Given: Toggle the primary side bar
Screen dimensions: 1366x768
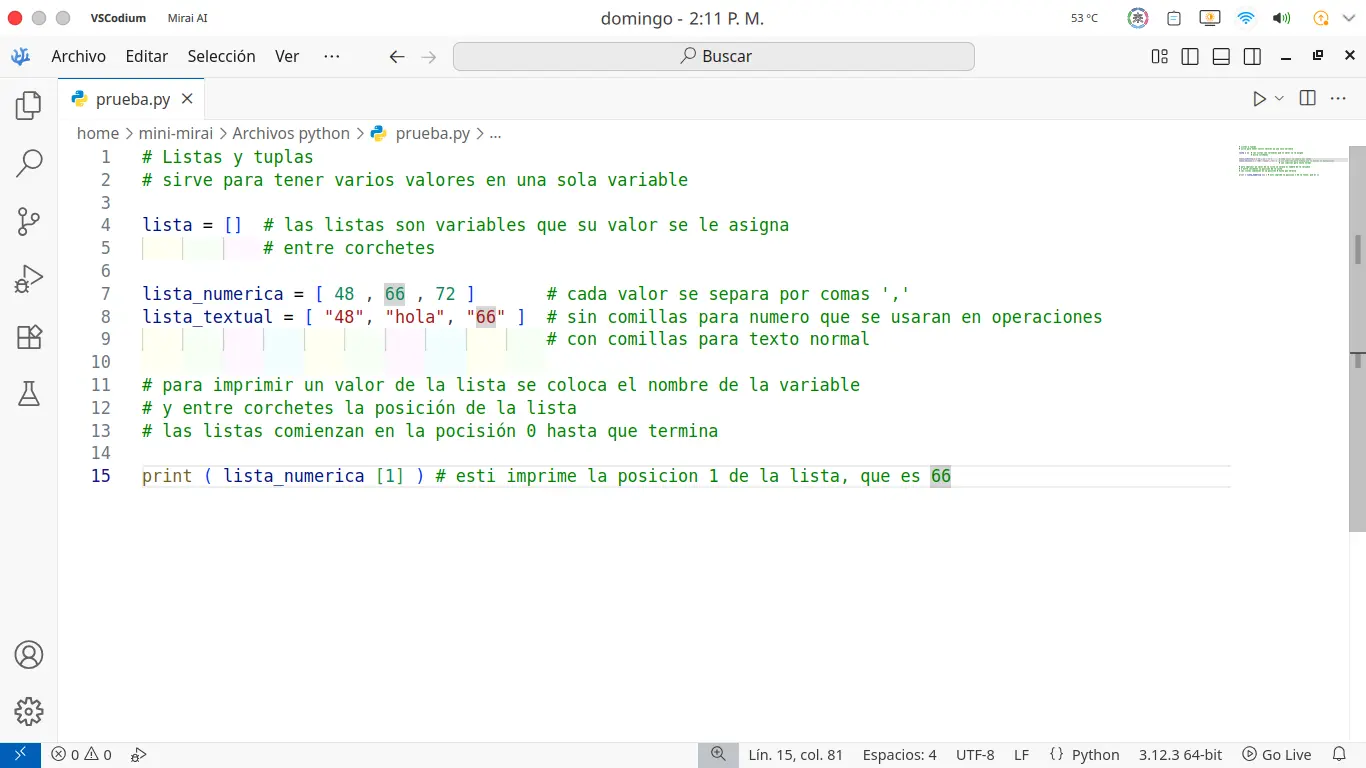Looking at the screenshot, I should [1190, 56].
